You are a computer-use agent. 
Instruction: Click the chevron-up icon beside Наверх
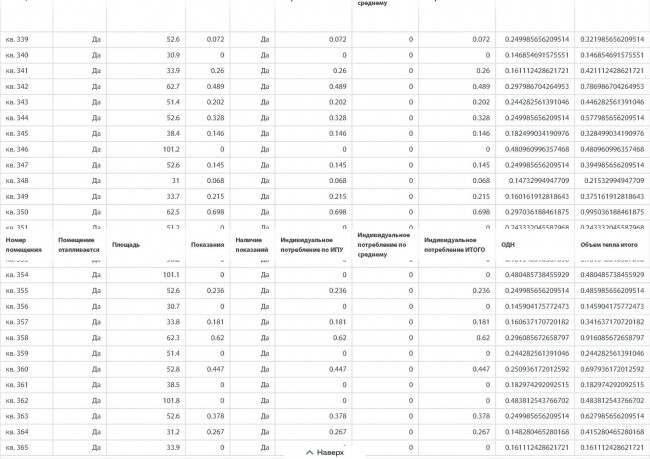[x=309, y=452]
